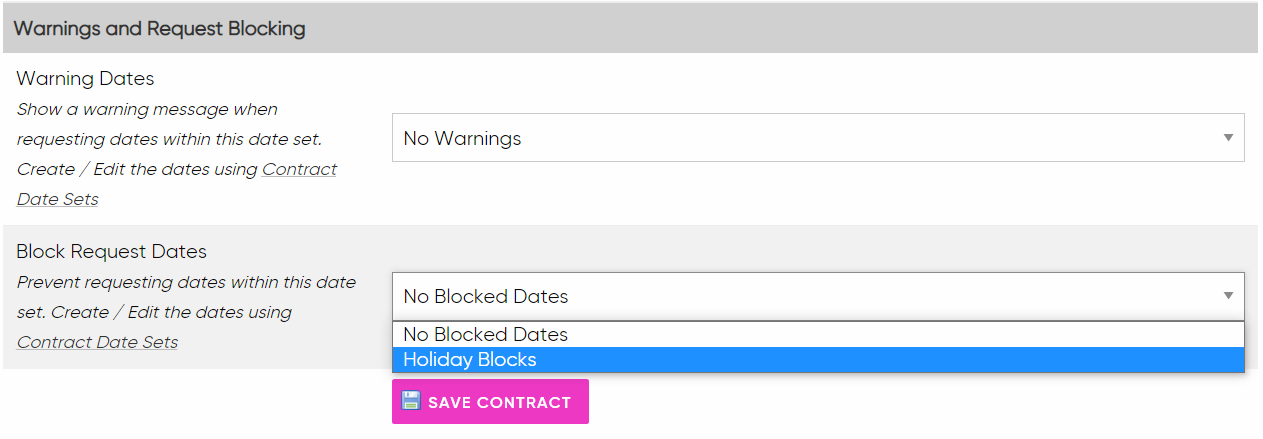Image resolution: width=1263 pixels, height=439 pixels.
Task: Click the Warnings and Request Blocking header
Action: tap(160, 29)
